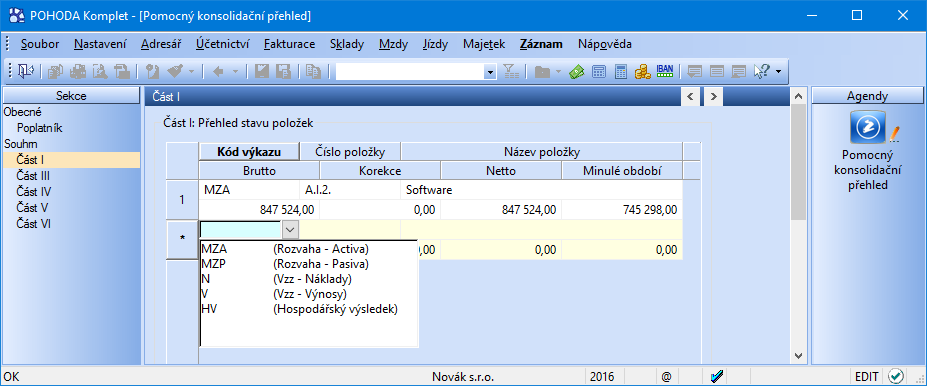Open the Soubor menu
Screen dimensions: 927x386
click(x=40, y=44)
